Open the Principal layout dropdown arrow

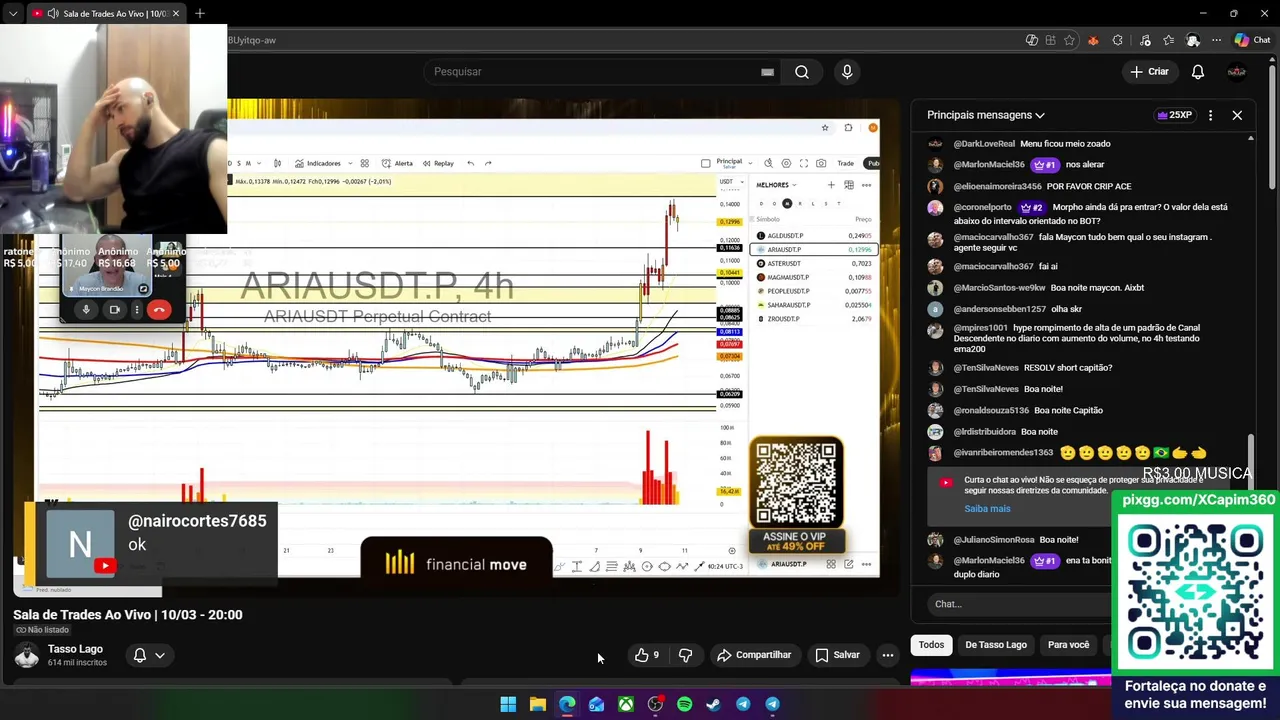[x=750, y=163]
